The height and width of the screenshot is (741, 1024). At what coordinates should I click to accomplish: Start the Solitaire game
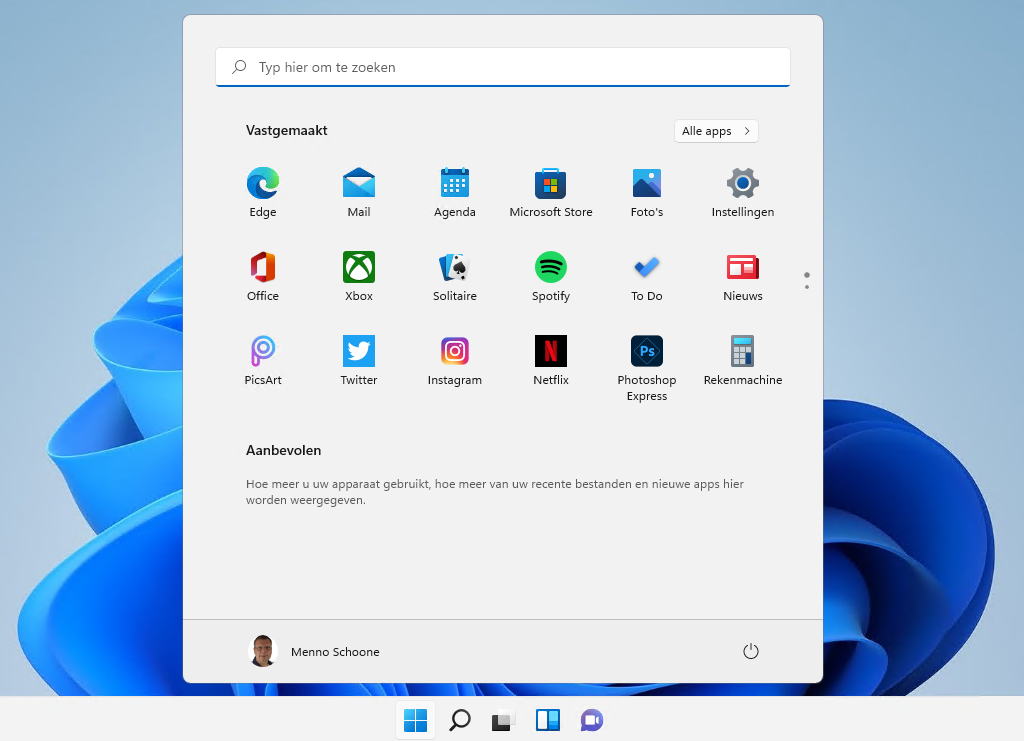[455, 277]
